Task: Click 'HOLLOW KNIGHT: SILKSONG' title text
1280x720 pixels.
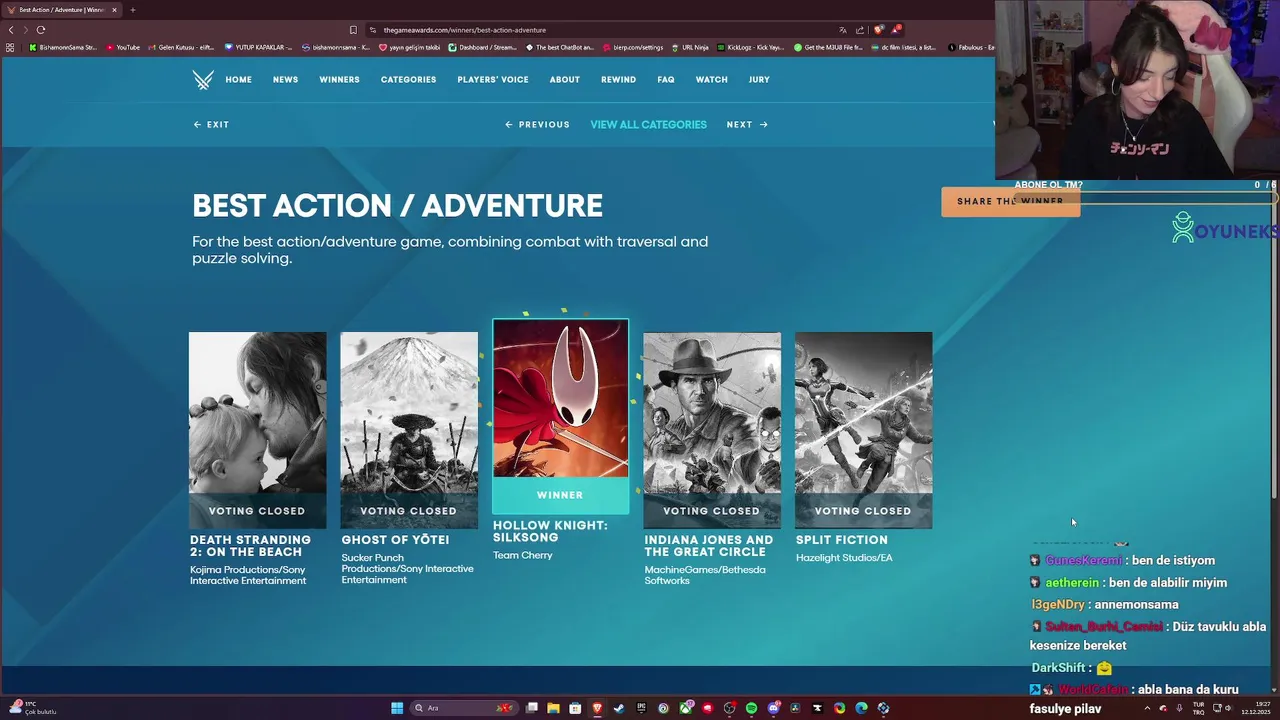Action: (550, 531)
